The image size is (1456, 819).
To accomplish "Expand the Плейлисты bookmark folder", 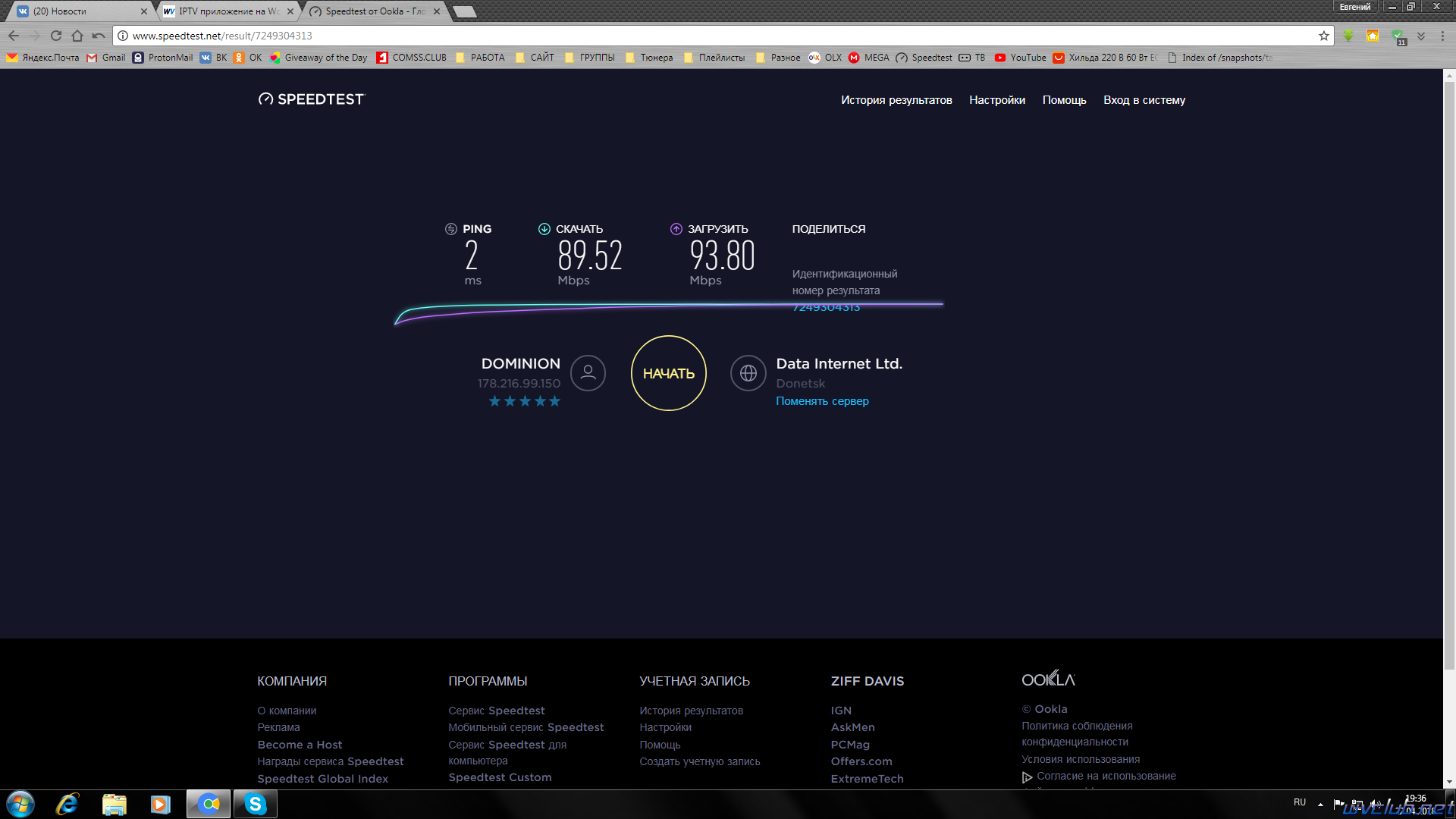I will (x=714, y=58).
